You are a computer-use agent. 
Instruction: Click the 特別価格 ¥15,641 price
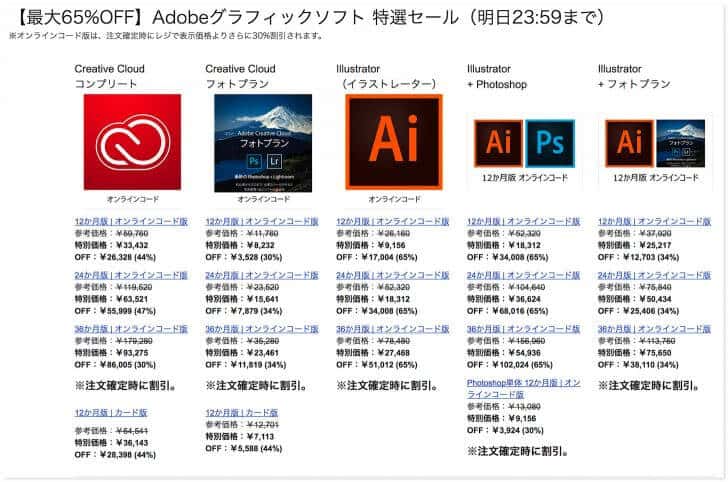point(242,299)
